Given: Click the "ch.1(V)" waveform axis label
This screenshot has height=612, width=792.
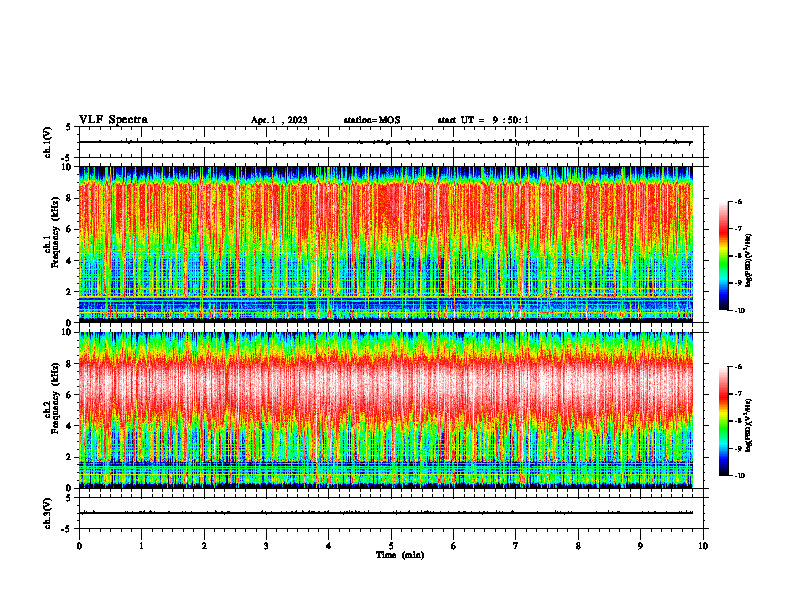Looking at the screenshot, I should click(48, 142).
